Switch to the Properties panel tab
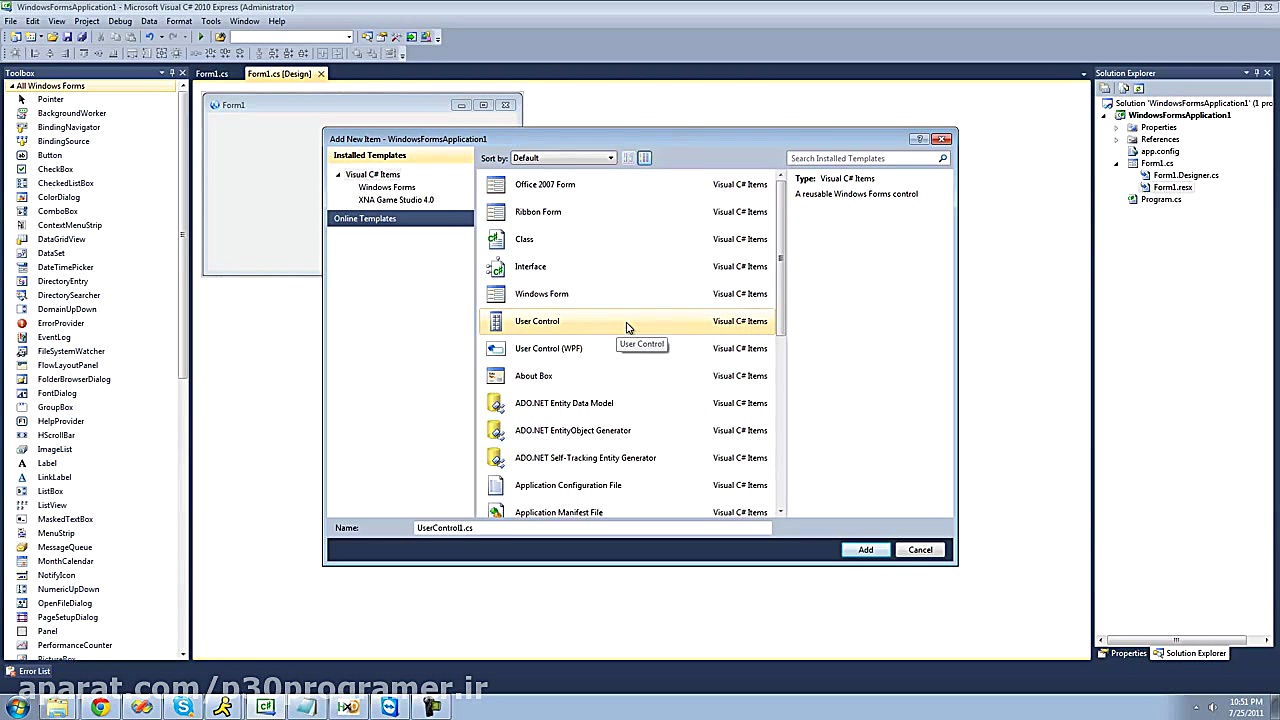 (1123, 654)
